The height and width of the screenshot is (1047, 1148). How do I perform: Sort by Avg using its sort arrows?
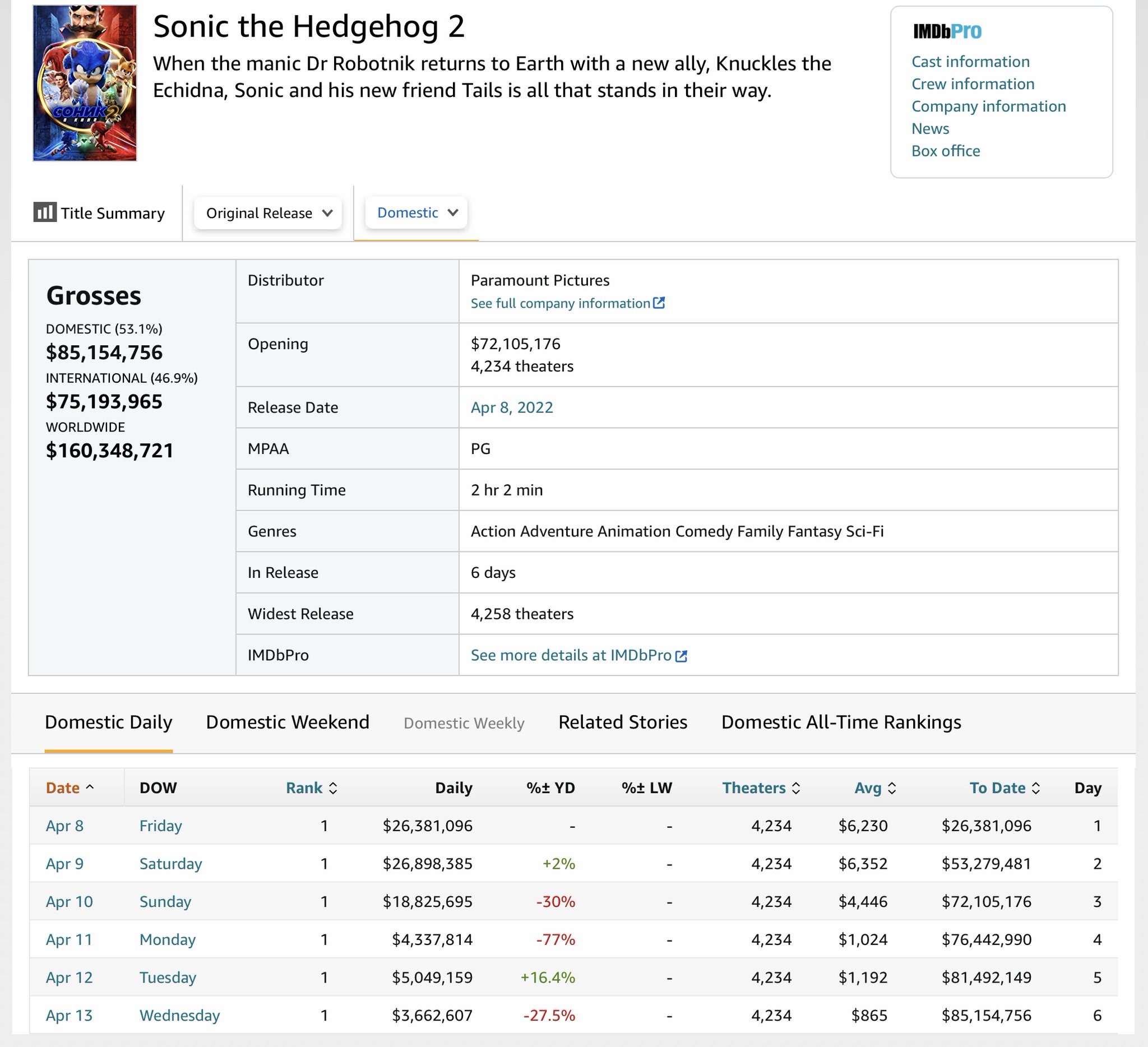click(x=892, y=788)
